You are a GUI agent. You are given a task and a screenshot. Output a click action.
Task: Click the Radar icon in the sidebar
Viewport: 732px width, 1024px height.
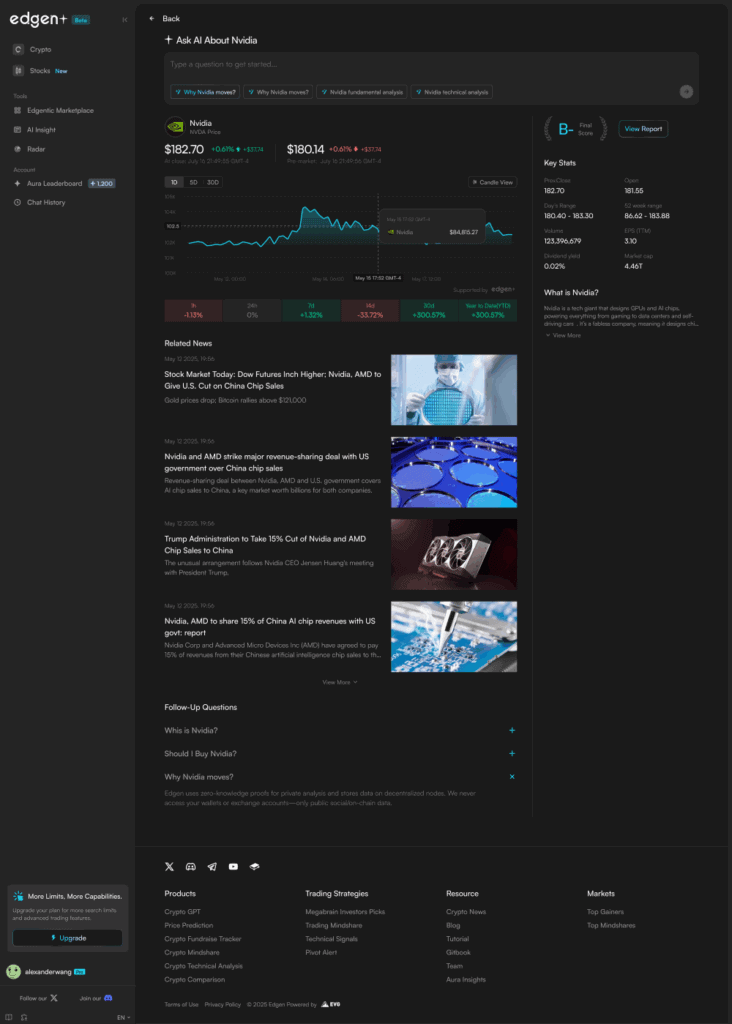click(x=18, y=149)
